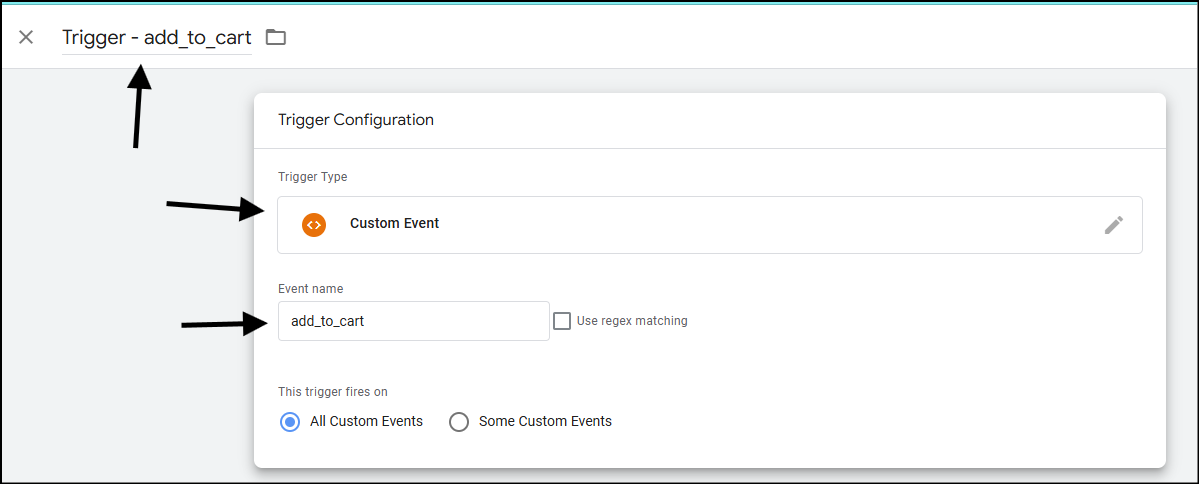Click the Trigger Type label
This screenshot has height=484, width=1199.
click(313, 177)
